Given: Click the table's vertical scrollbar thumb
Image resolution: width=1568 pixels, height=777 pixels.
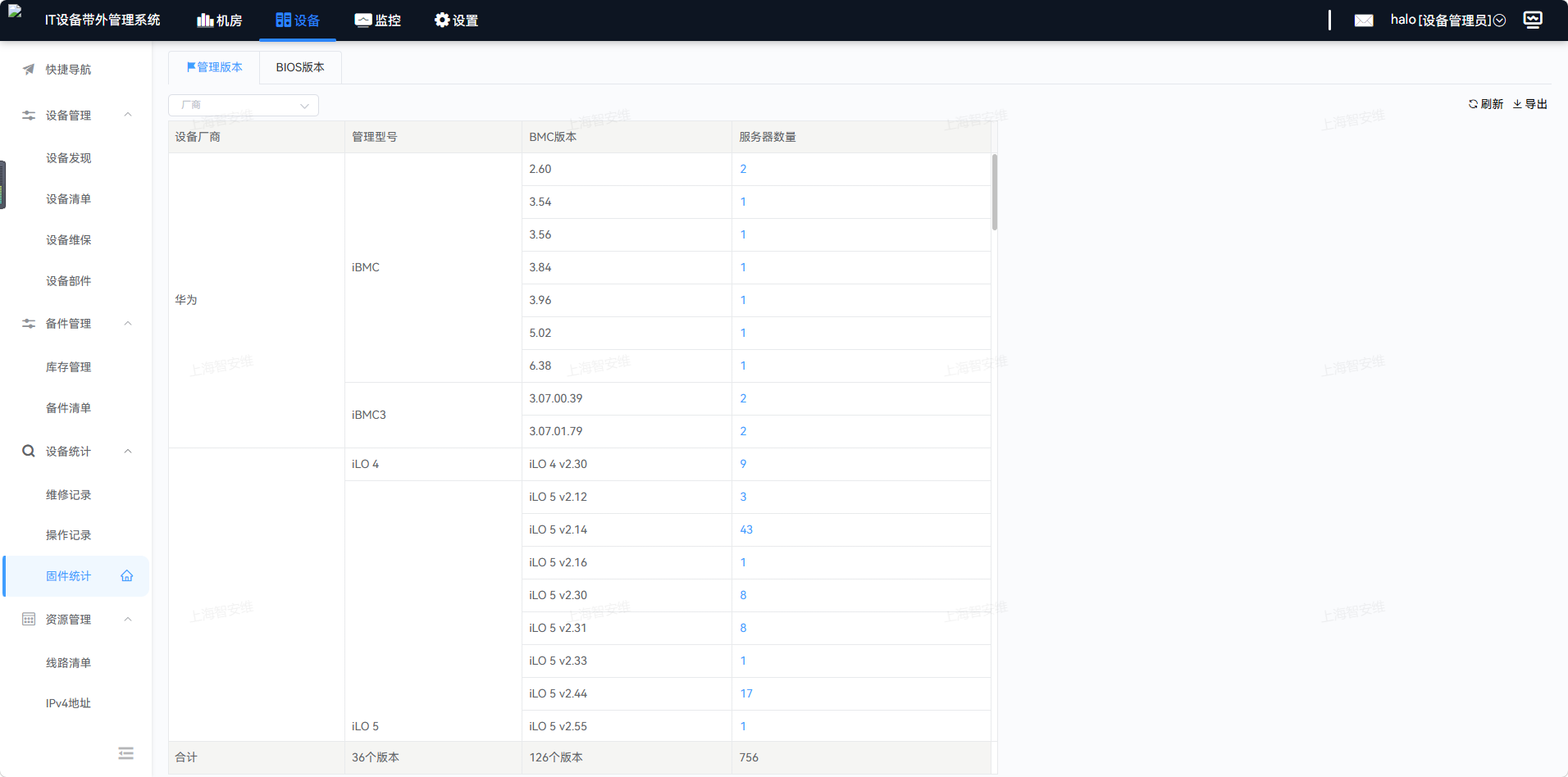Looking at the screenshot, I should point(995,193).
